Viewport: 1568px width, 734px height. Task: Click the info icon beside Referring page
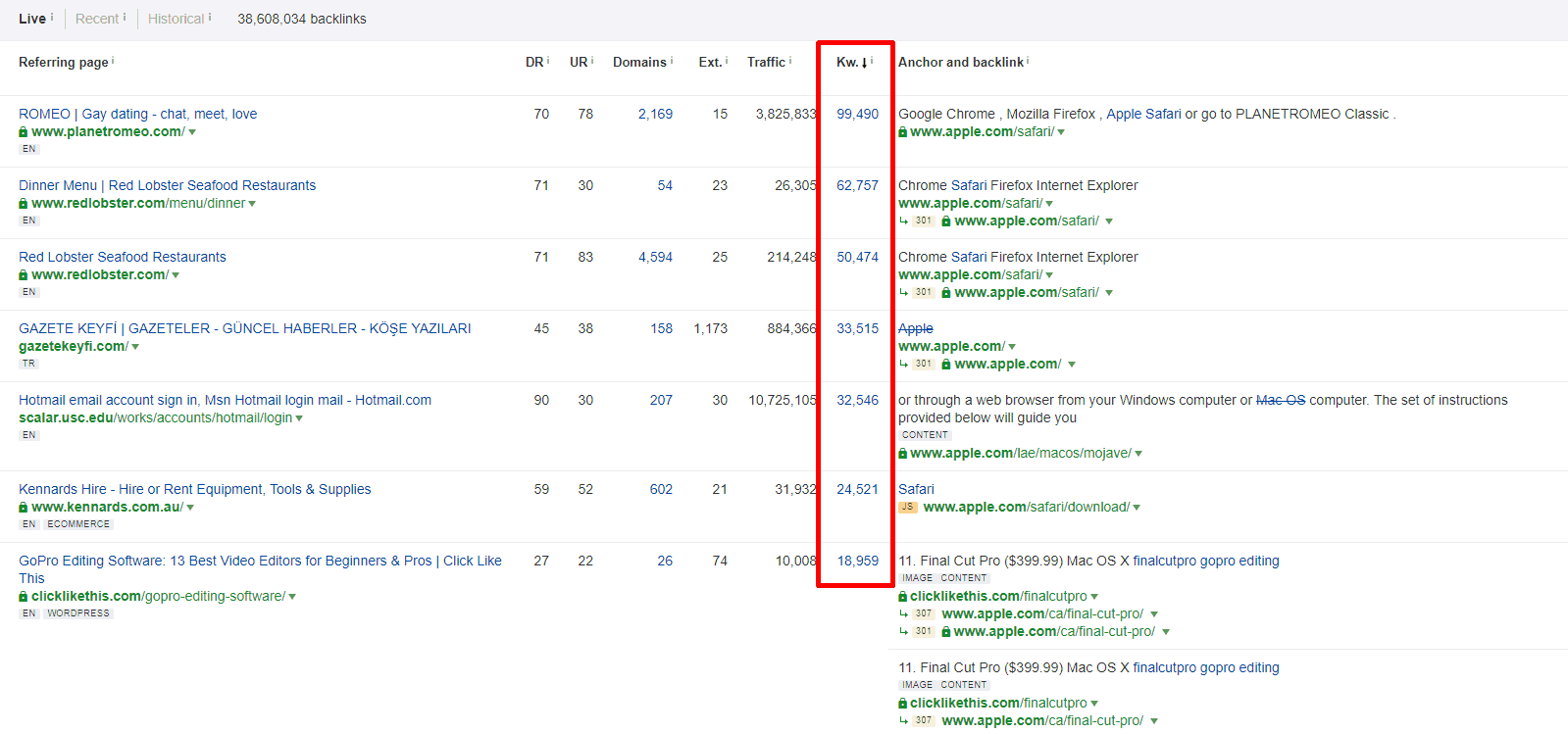(x=113, y=61)
